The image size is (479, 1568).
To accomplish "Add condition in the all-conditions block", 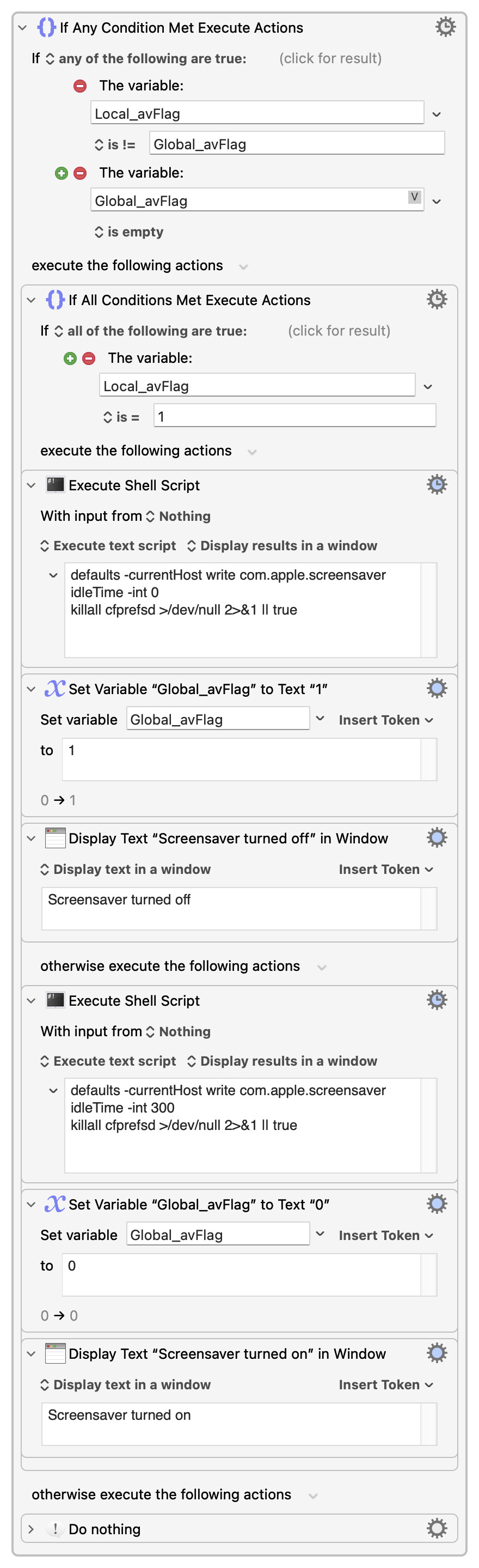I will tap(70, 358).
